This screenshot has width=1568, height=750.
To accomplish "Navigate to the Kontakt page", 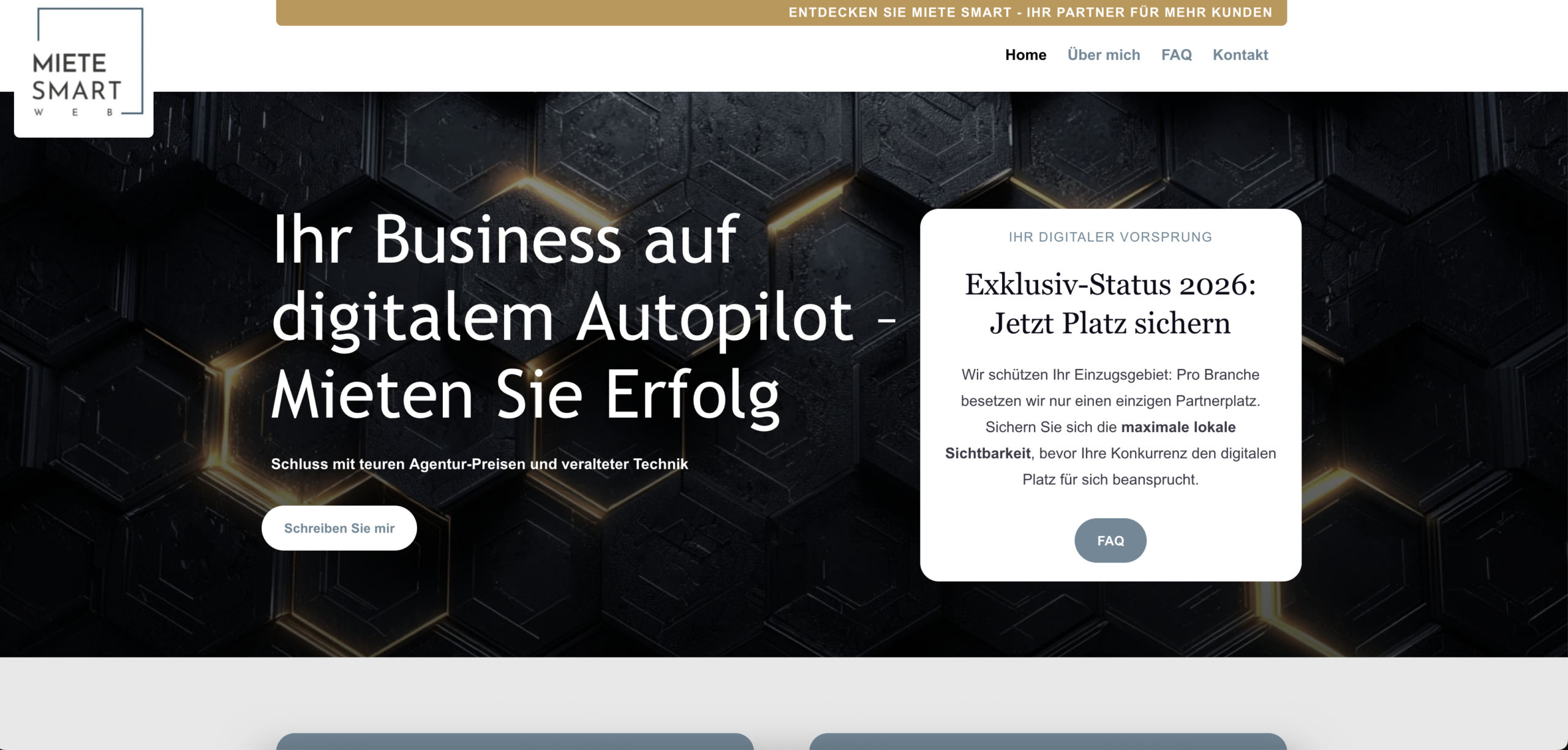I will (x=1240, y=55).
